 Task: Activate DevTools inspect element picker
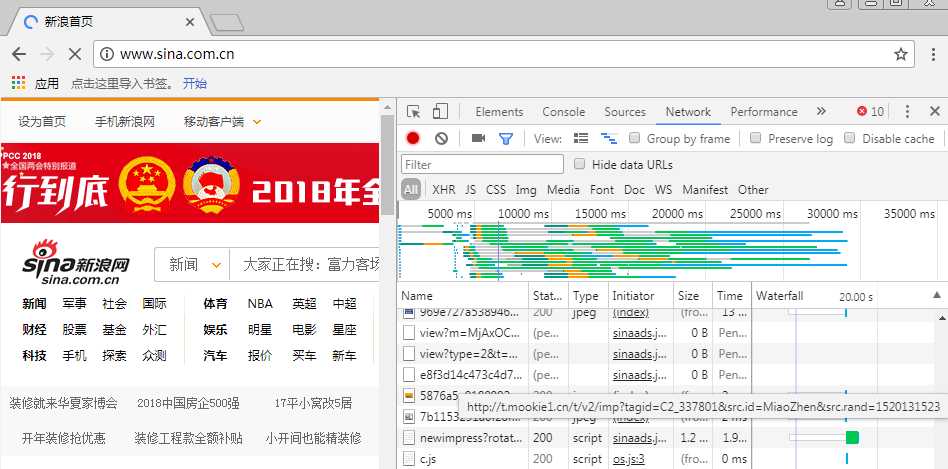414,112
